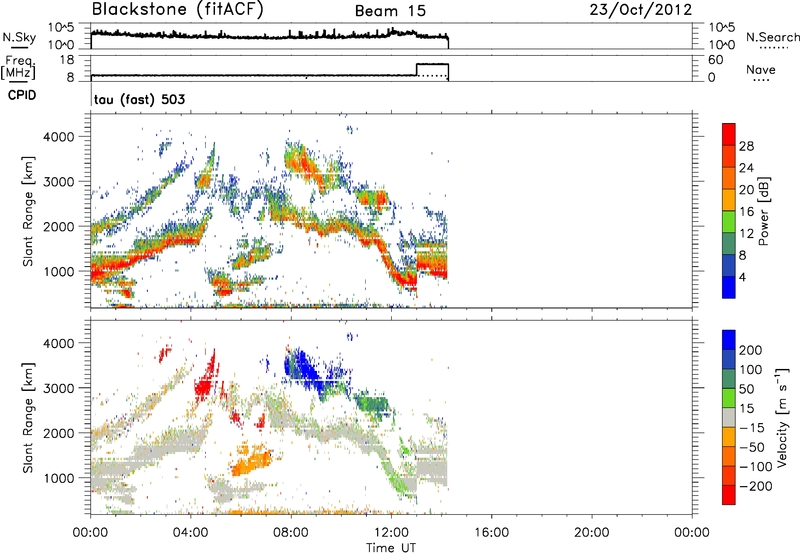The image size is (800, 554).
Task: Click the "-50" label on the Velocity color bar
Action: pos(751,447)
